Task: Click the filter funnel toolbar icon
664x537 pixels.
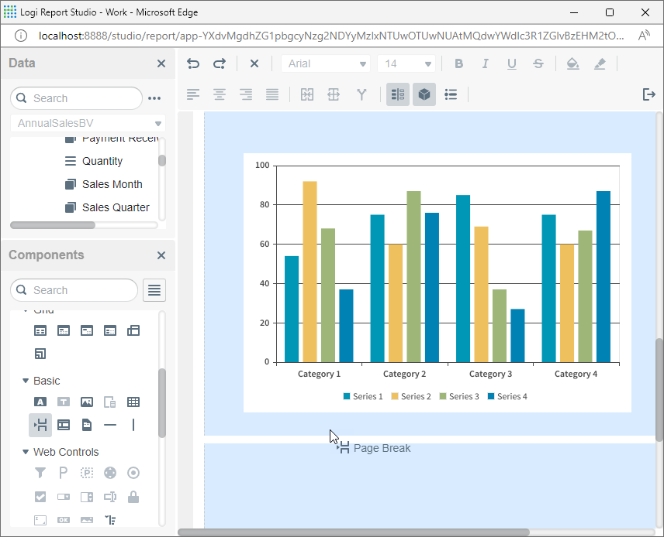Action: 361,95
